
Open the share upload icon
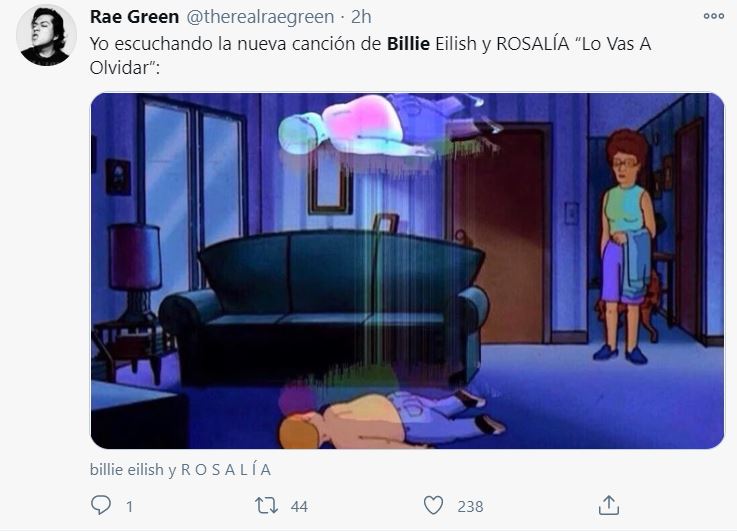click(x=609, y=505)
